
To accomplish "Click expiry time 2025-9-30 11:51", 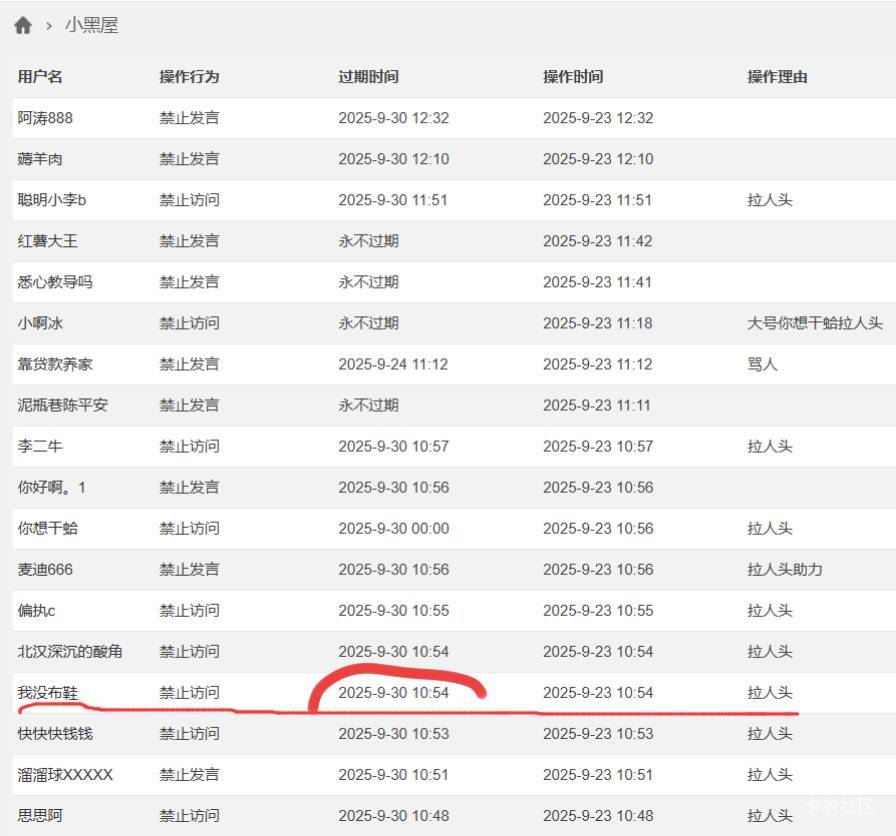I will click(x=393, y=200).
